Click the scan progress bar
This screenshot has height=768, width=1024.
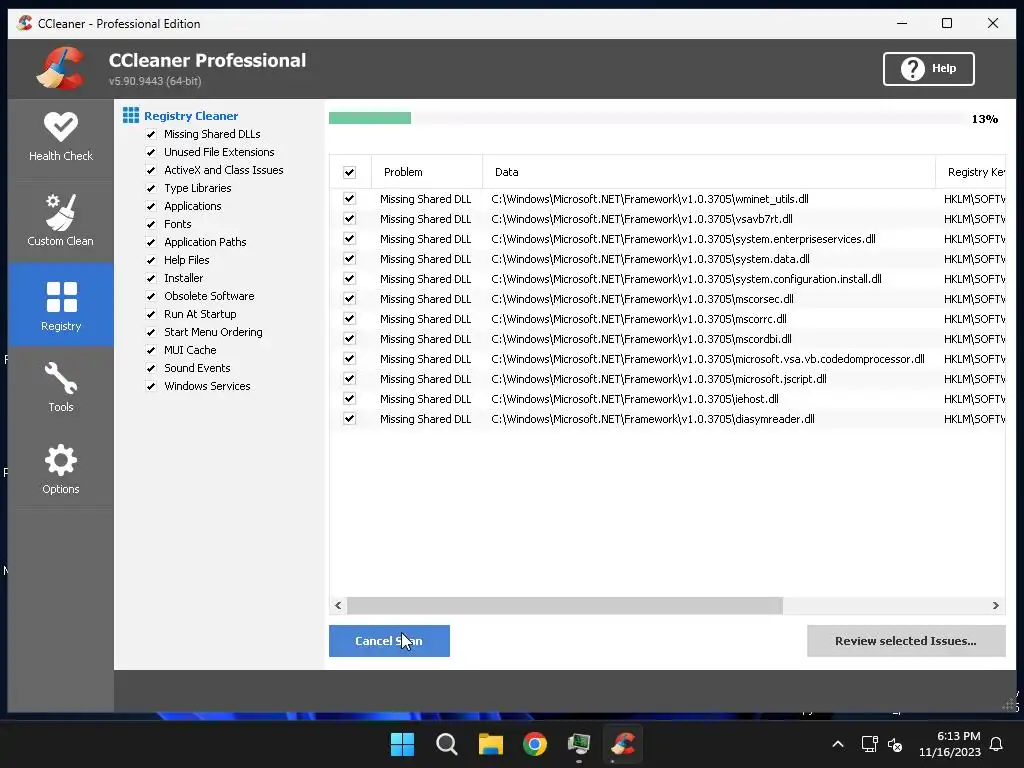pos(648,118)
